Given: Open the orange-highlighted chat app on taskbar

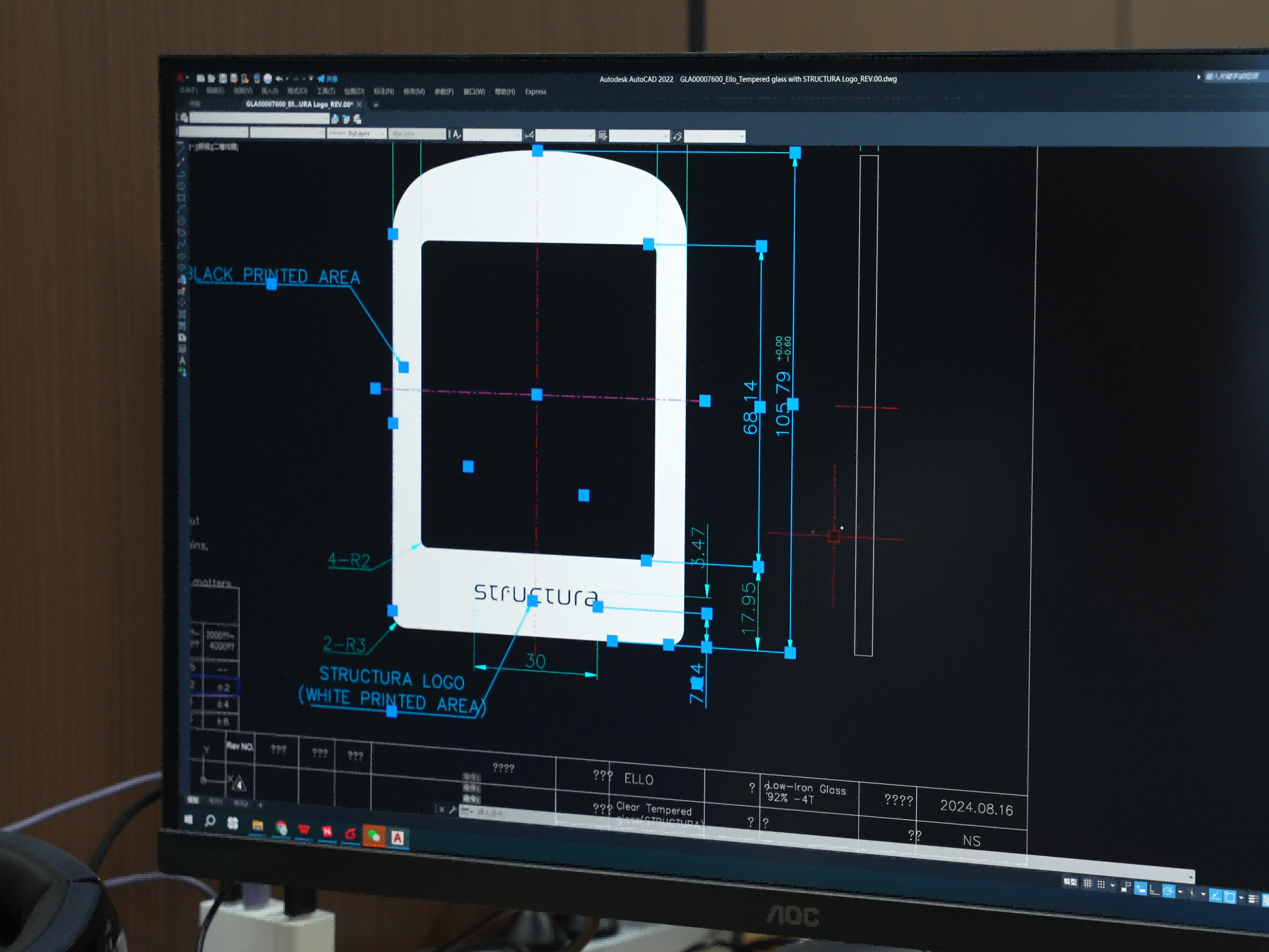Looking at the screenshot, I should click(374, 835).
